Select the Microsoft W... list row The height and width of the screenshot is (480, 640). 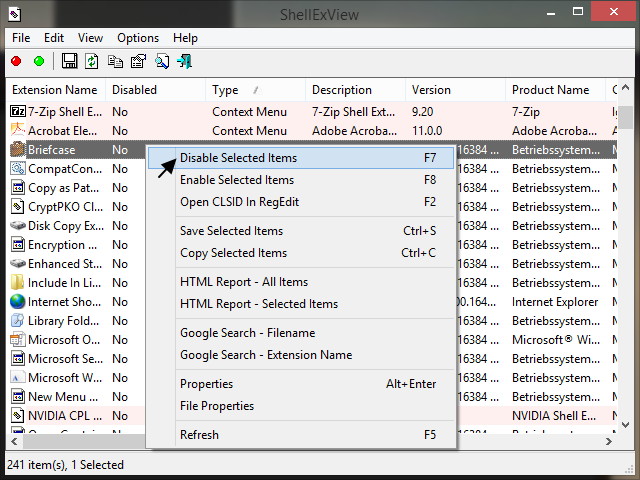pos(76,378)
